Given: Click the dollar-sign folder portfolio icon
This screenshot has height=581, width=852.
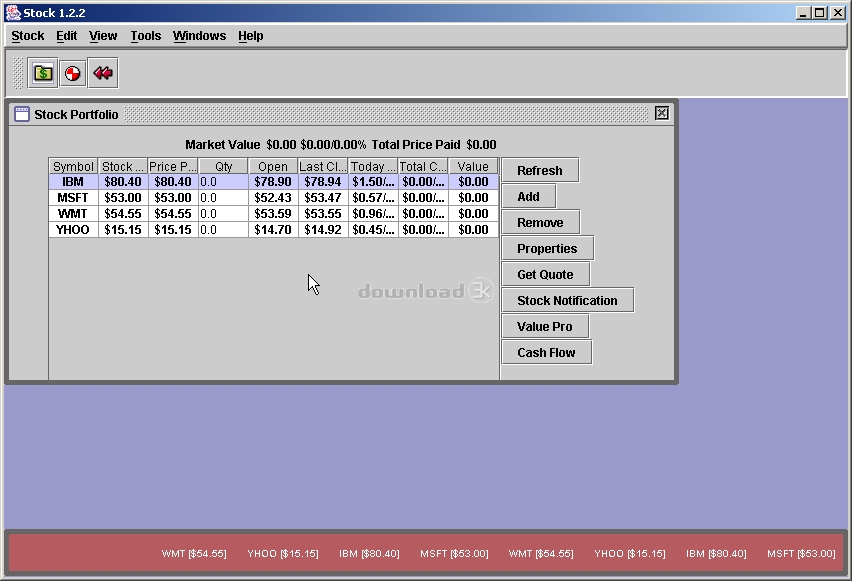Looking at the screenshot, I should pyautogui.click(x=43, y=73).
